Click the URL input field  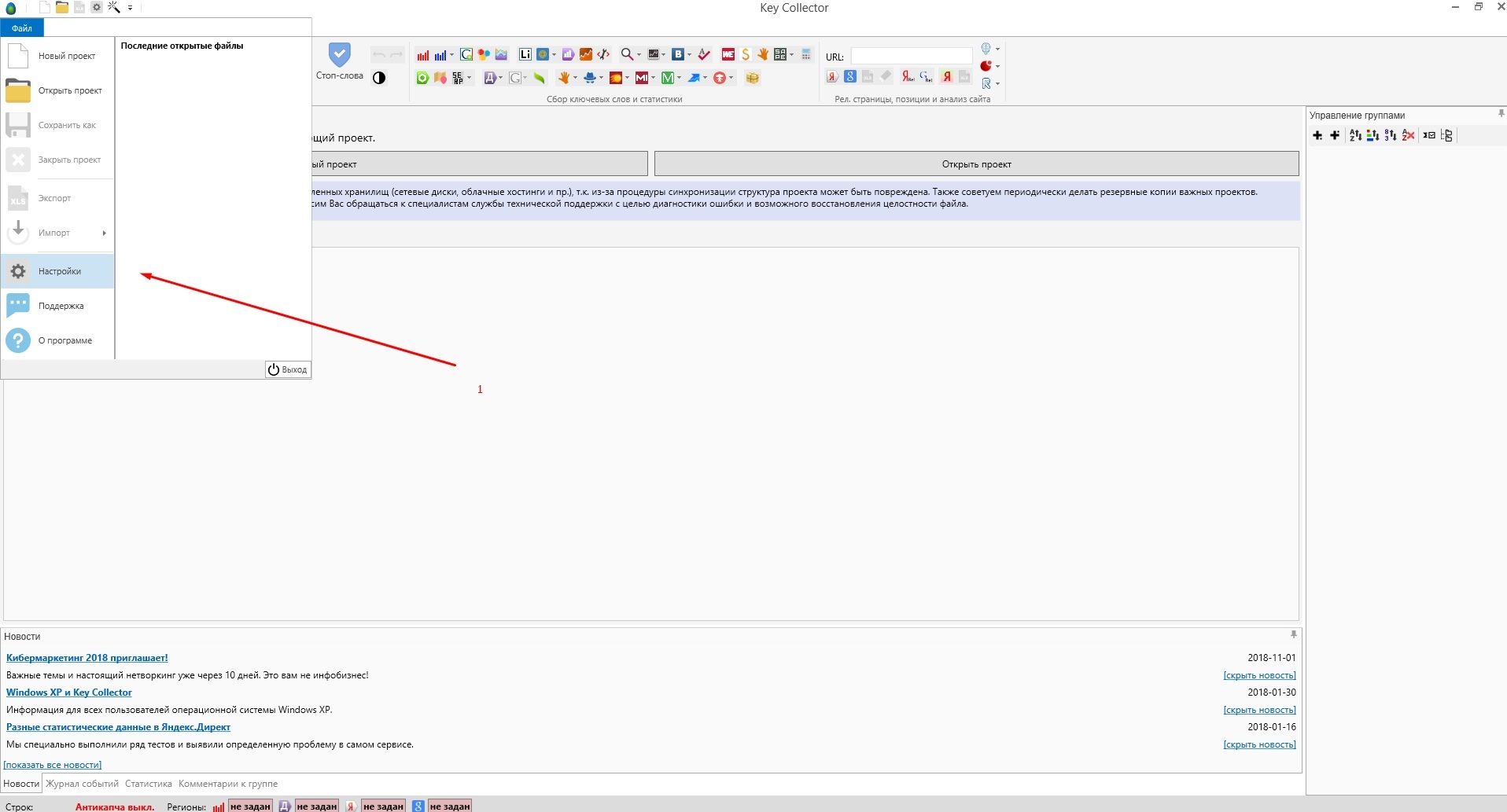(912, 57)
